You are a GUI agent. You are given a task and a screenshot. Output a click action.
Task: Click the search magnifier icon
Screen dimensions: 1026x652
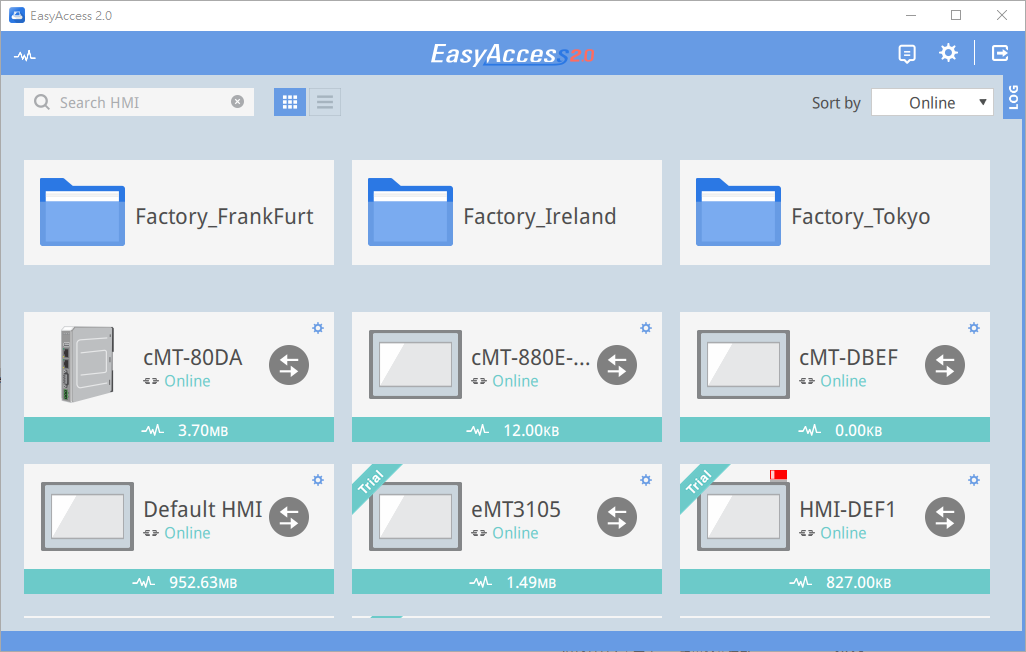tap(42, 102)
